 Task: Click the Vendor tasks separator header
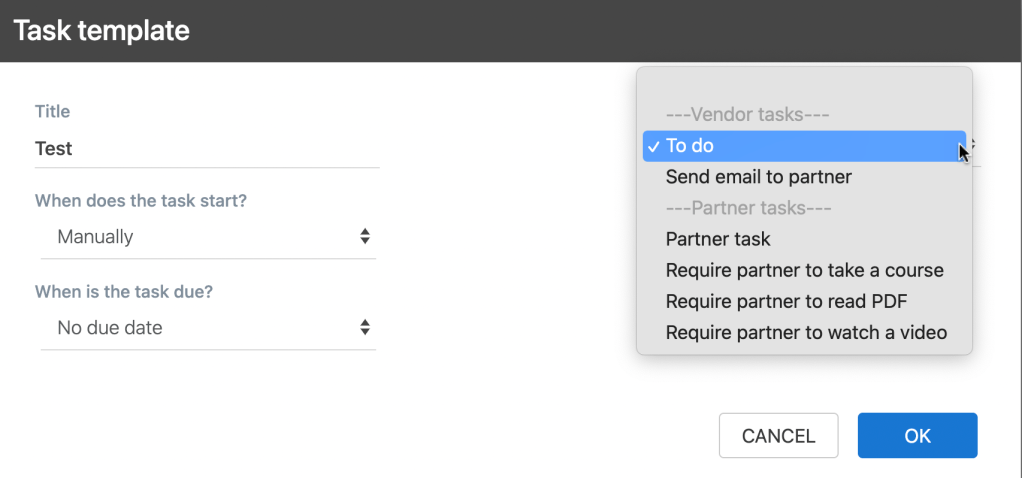[x=748, y=115]
